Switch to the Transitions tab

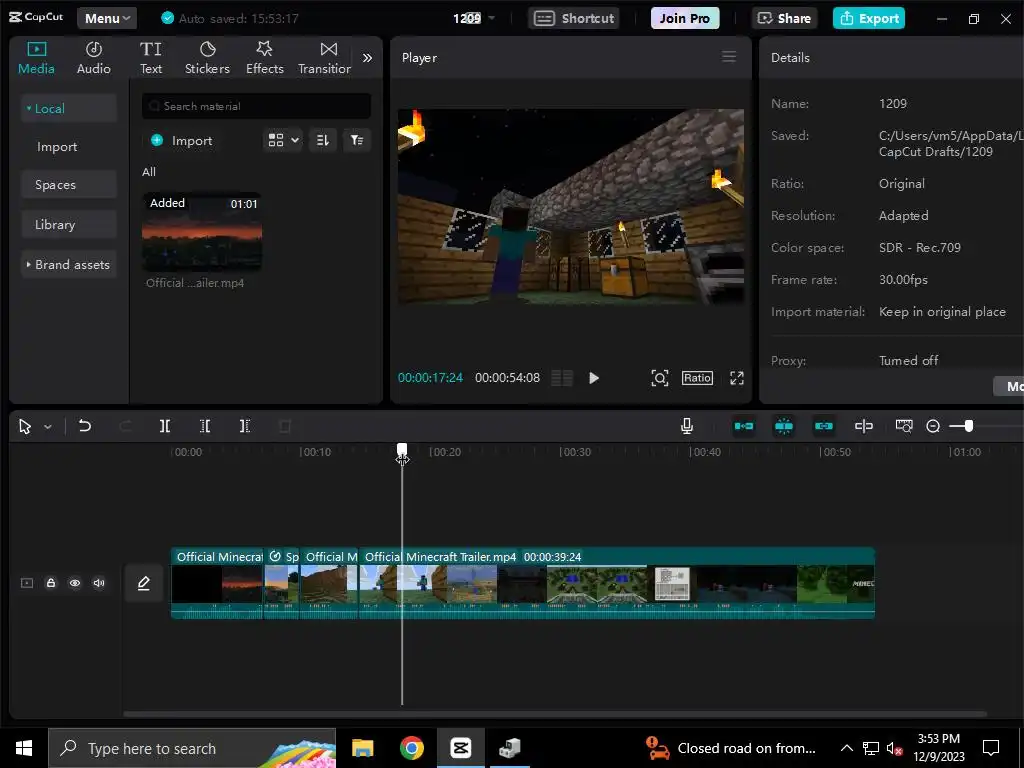point(325,58)
